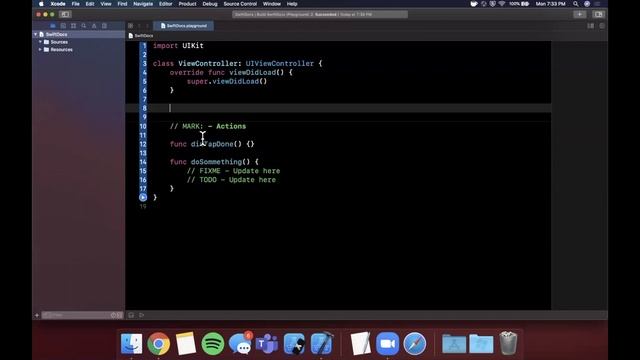Screen dimensions: 640x360
Task: Click the '// FIXME - Update here' comment
Action: click(233, 171)
